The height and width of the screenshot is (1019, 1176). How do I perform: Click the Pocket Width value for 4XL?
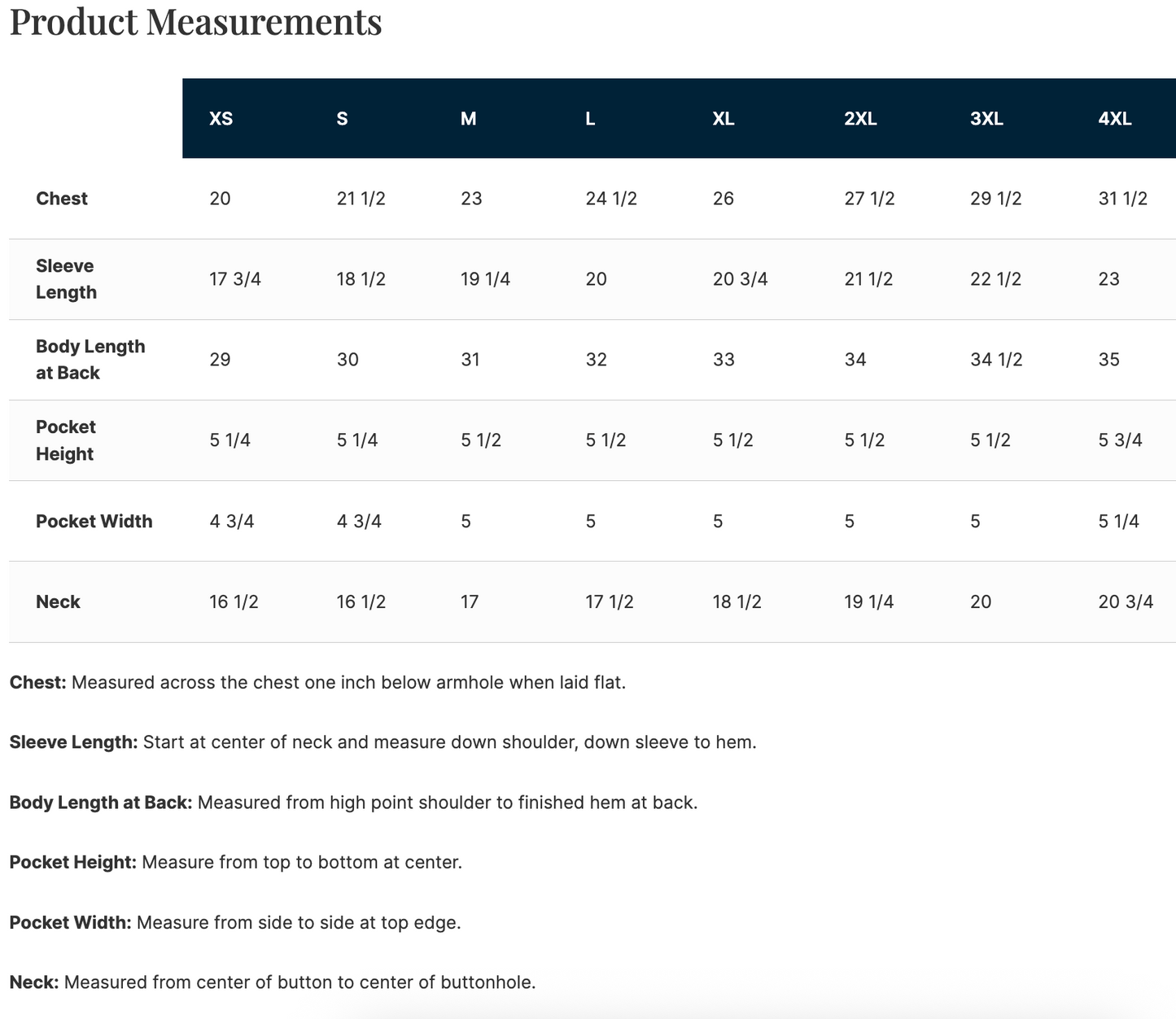(x=1118, y=521)
